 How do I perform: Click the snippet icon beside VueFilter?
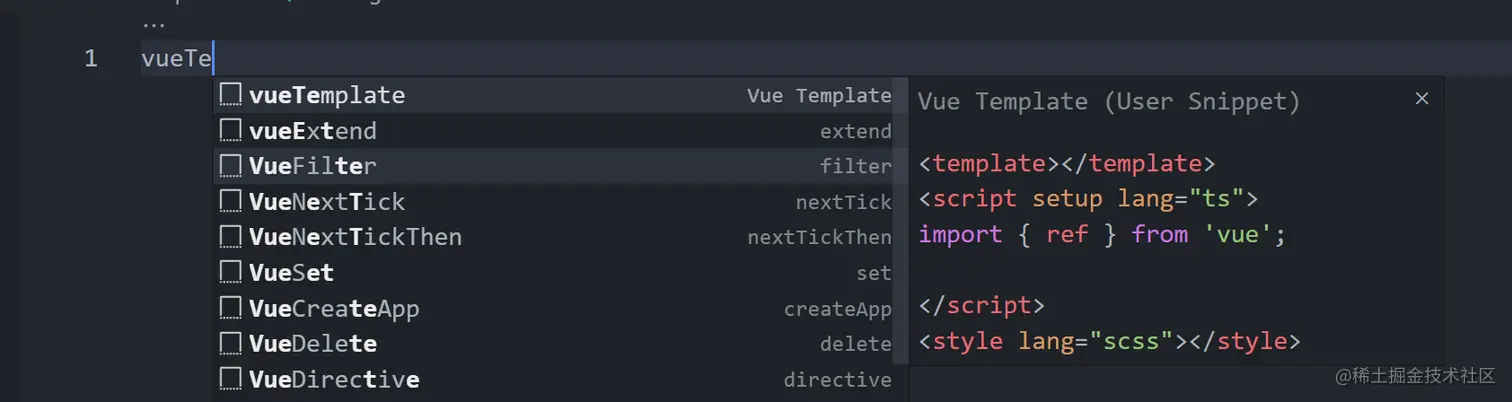pyautogui.click(x=231, y=166)
